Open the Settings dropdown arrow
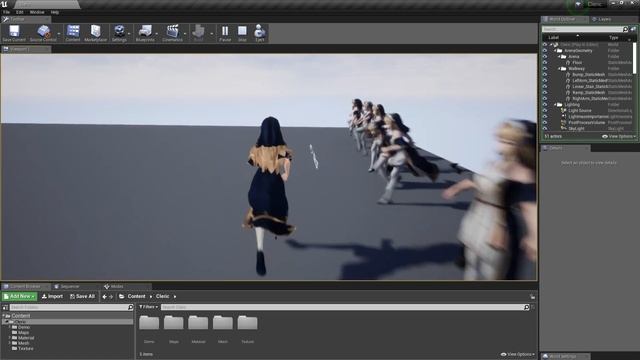Viewport: 640px width, 360px height. tap(129, 33)
